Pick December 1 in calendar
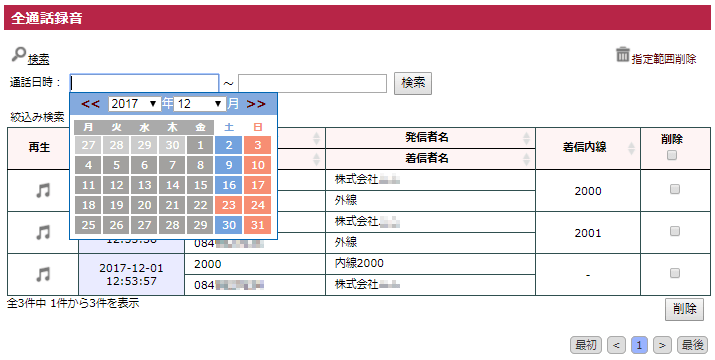The height and width of the screenshot is (360, 715). pos(201,145)
